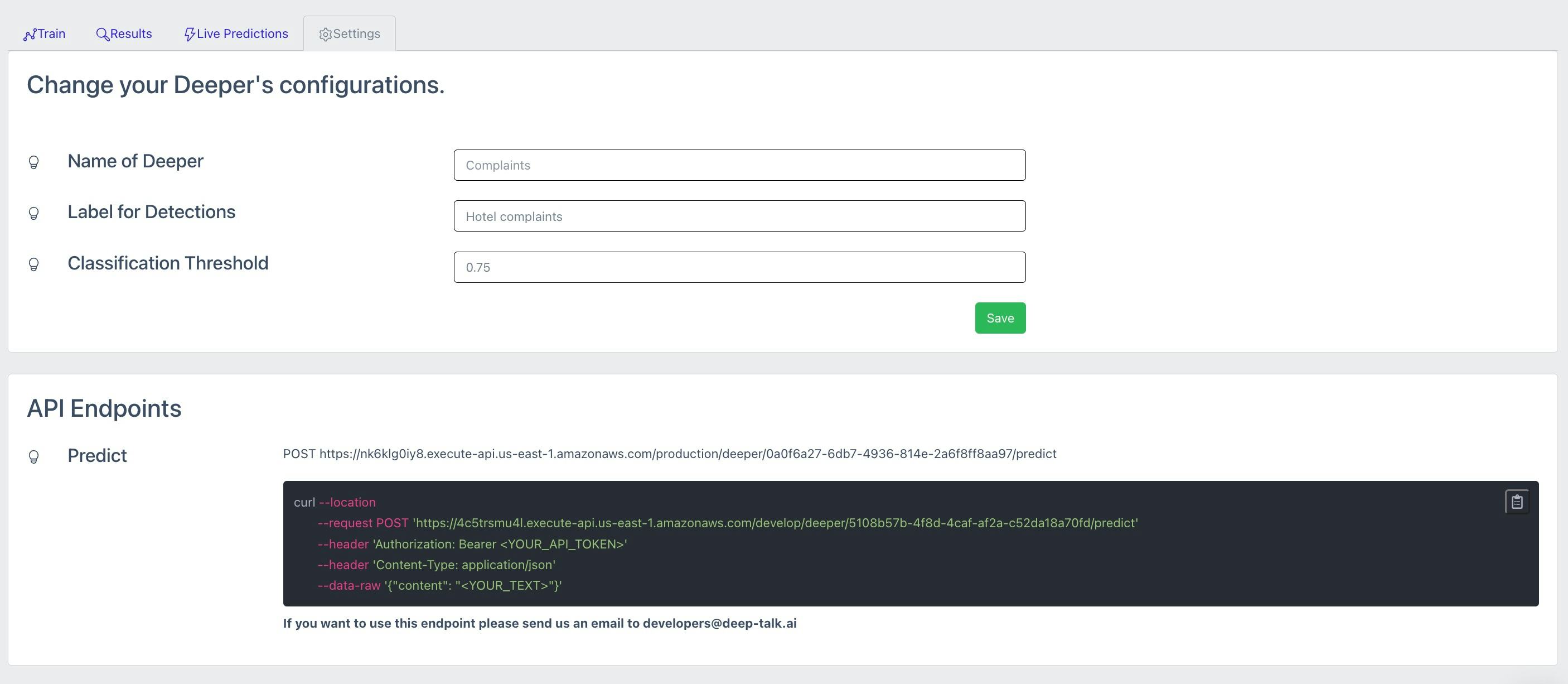Screen dimensions: 1568x684
Task: Open the Results tab
Action: [x=131, y=34]
